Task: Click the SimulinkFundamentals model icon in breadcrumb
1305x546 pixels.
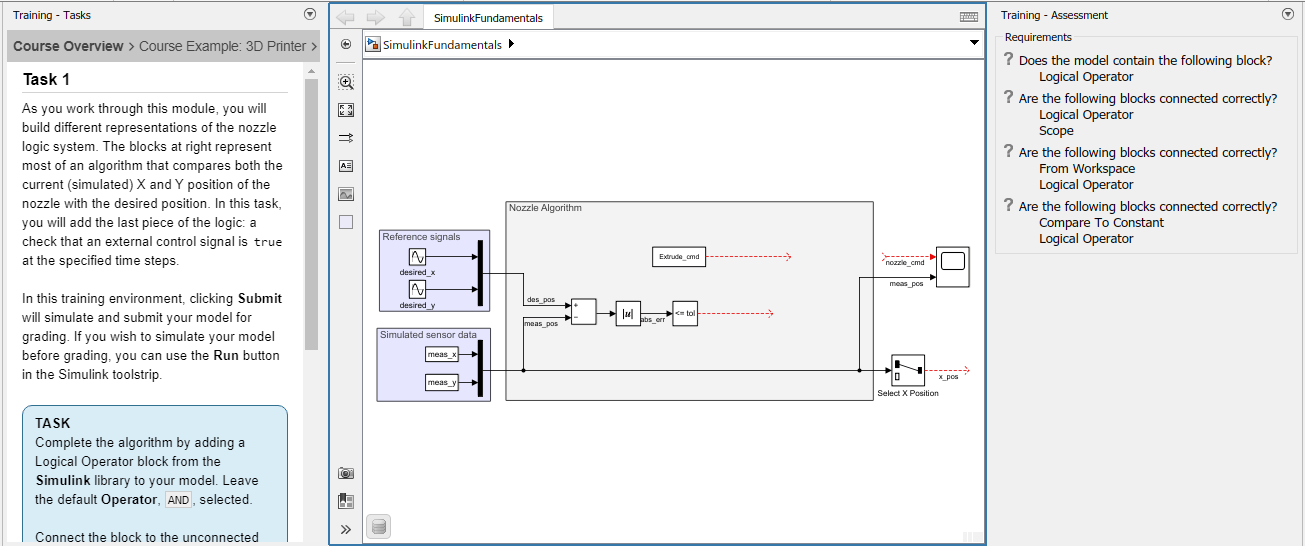Action: click(373, 44)
